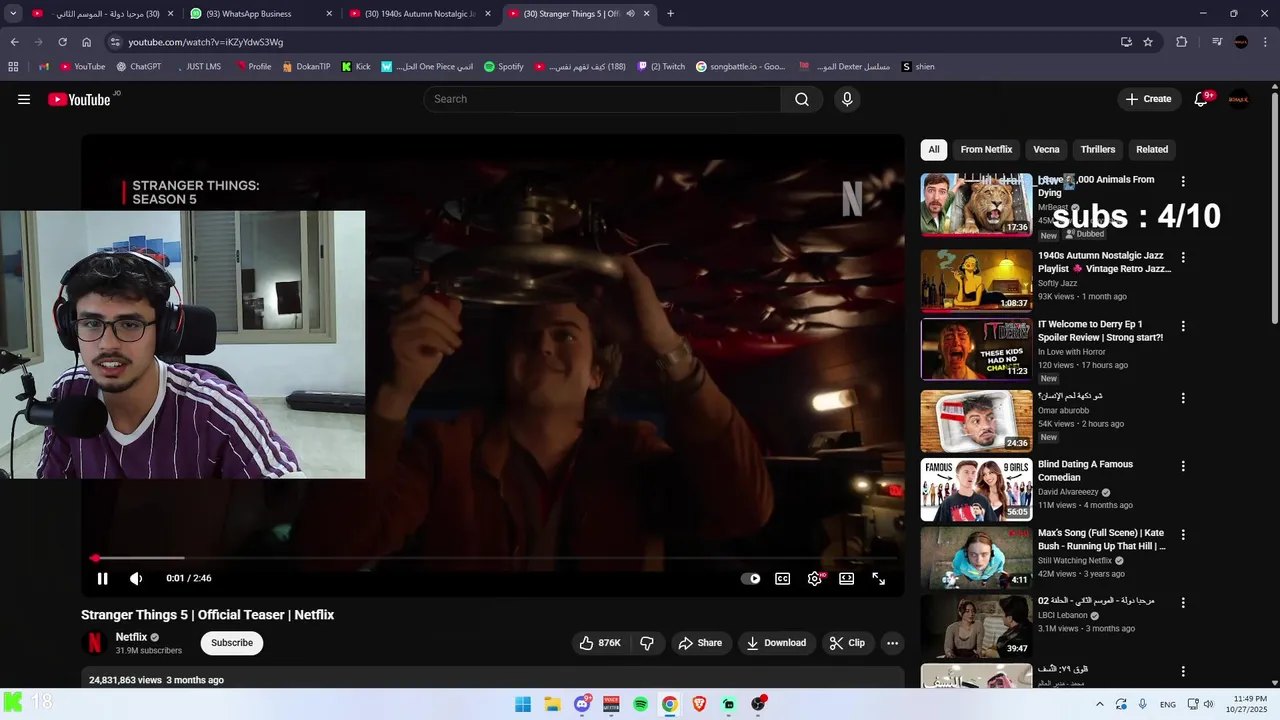
Task: Subscribe to the Netflix channel
Action: [232, 643]
